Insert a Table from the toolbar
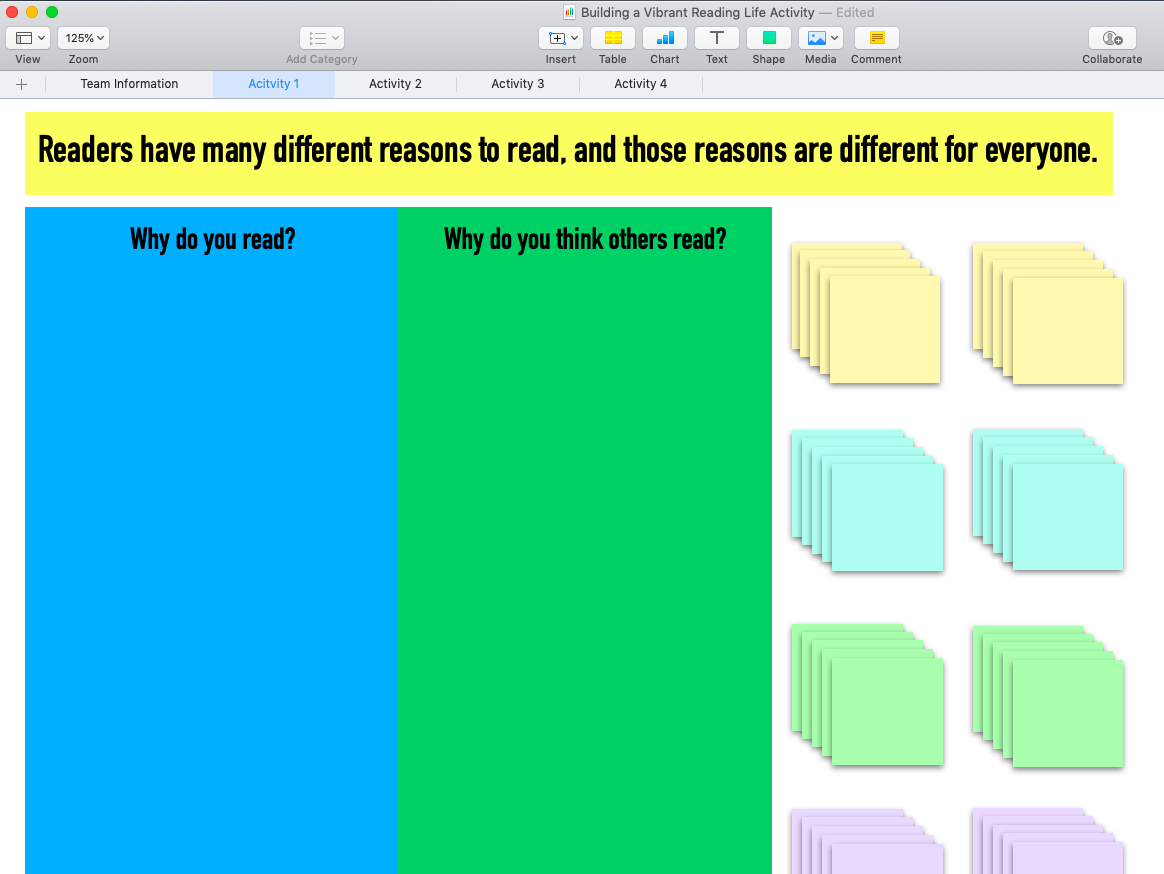The width and height of the screenshot is (1164, 874). click(612, 38)
